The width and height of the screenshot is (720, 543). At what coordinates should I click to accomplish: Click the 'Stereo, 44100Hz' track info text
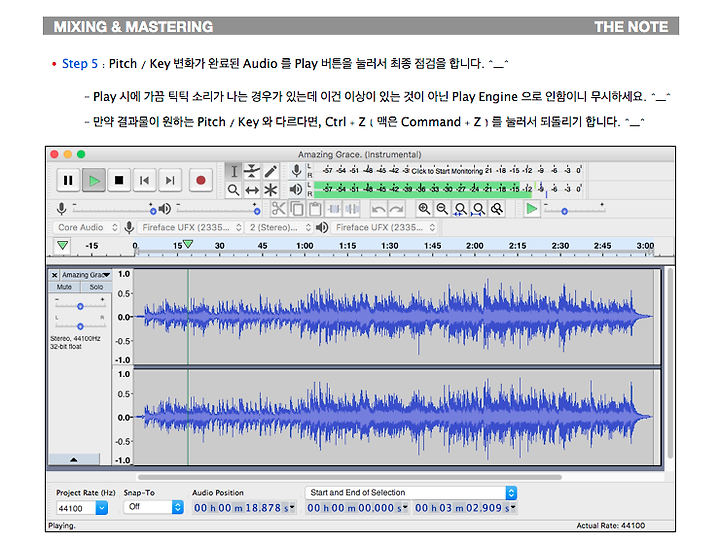tap(75, 339)
